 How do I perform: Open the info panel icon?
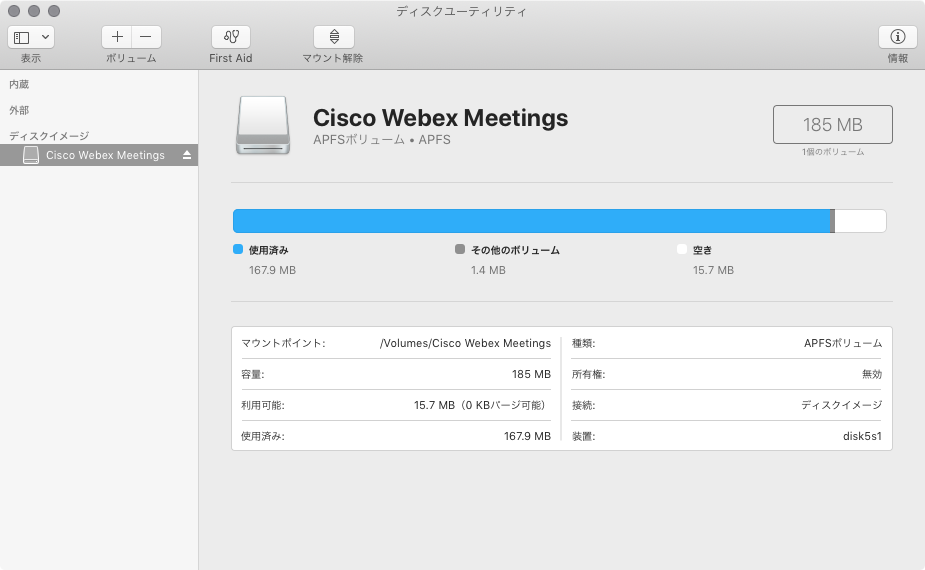click(x=897, y=37)
